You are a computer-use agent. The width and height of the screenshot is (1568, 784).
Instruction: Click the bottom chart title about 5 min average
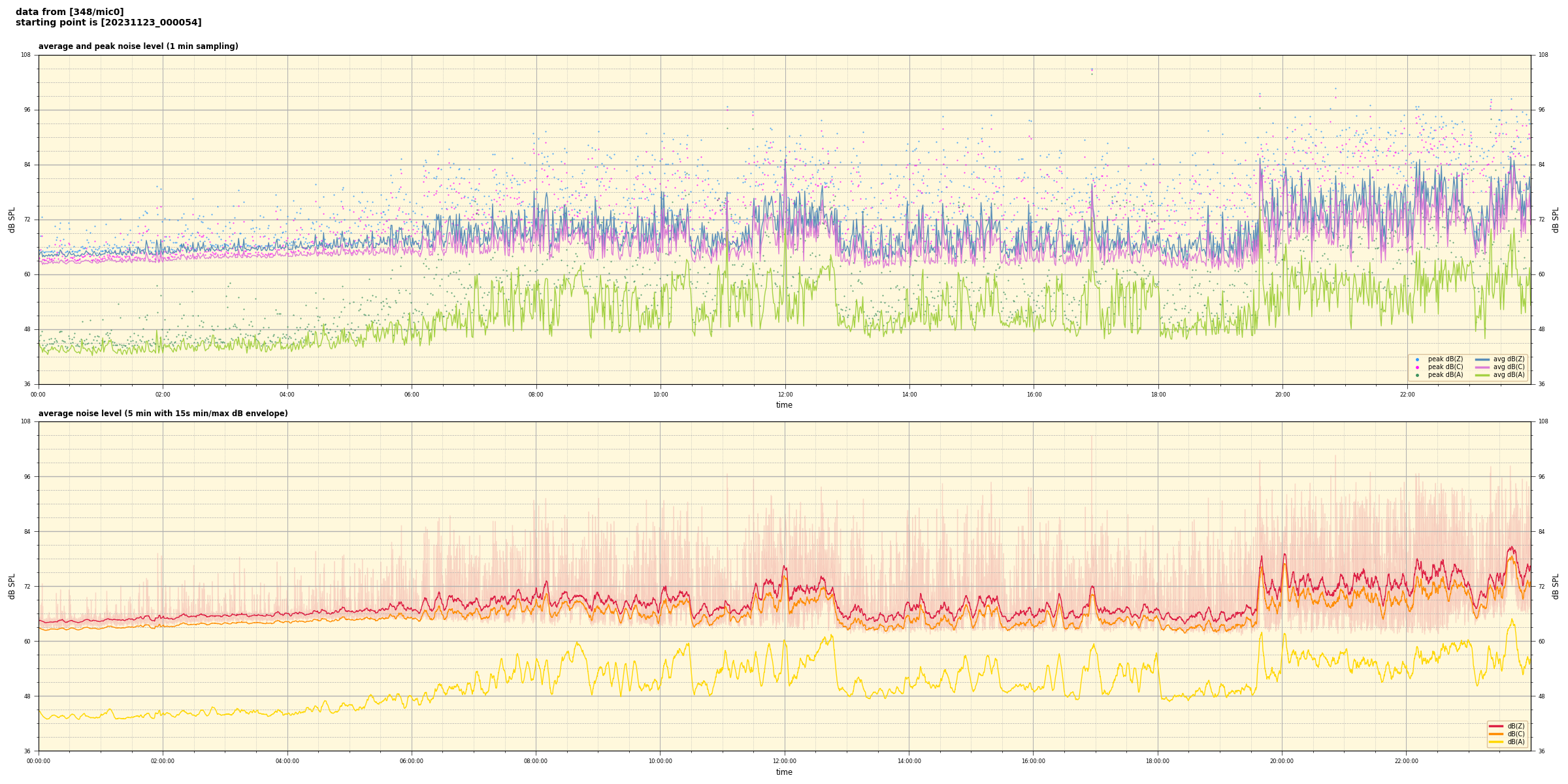pos(163,414)
